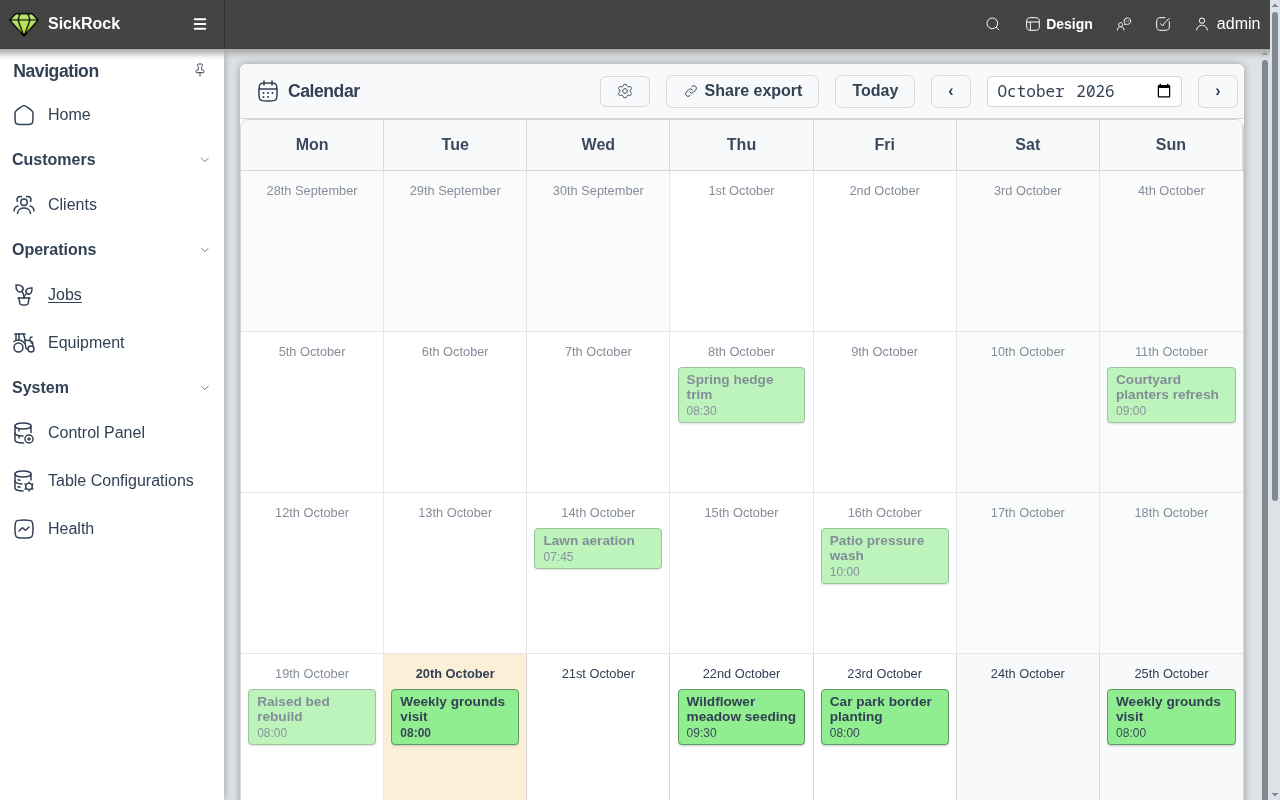
Task: Jump to Today in calendar
Action: coord(875,91)
